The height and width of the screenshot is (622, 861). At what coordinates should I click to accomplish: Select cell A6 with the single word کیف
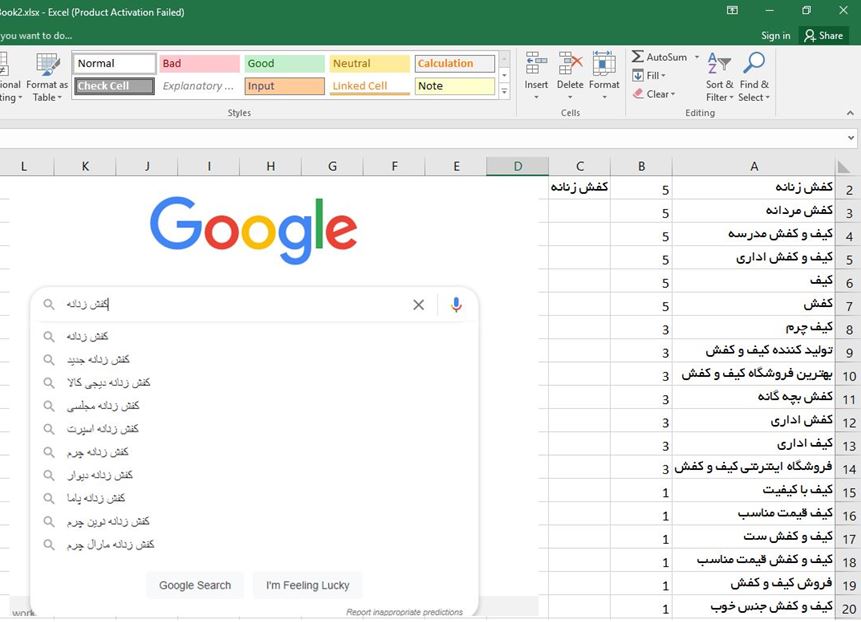click(x=754, y=281)
